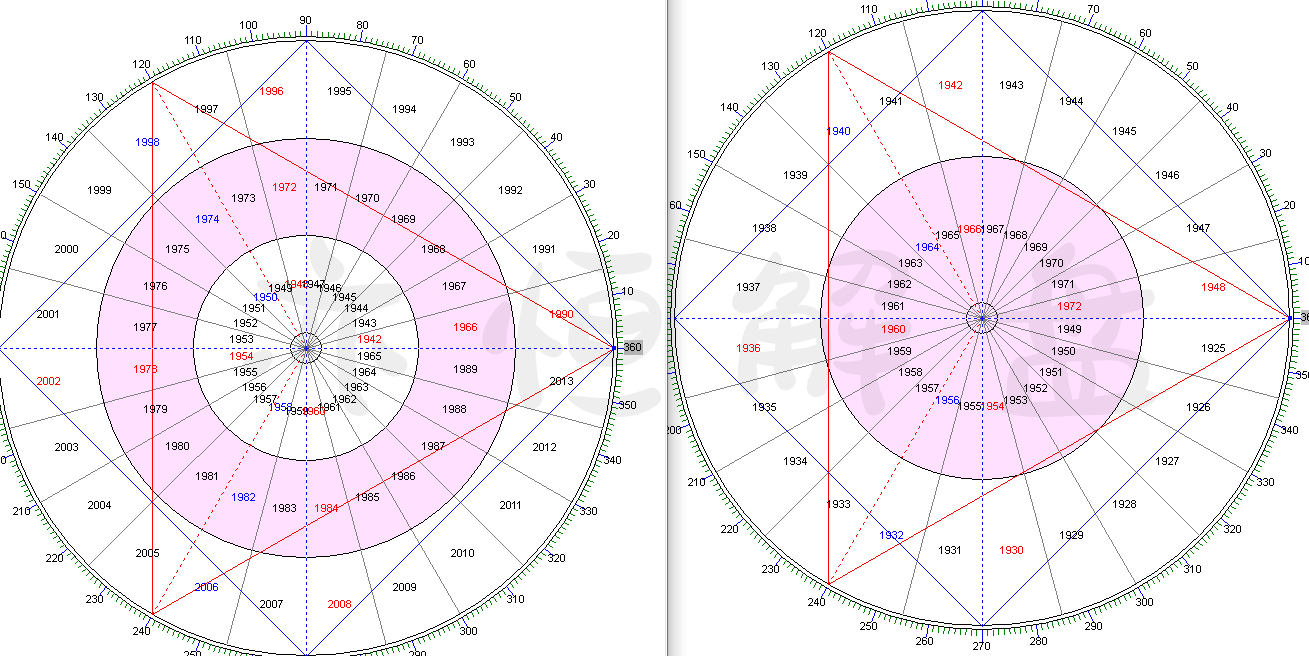Viewport: 1309px width, 656px height.
Task: Select the blue 2006 year label
Action: click(206, 587)
